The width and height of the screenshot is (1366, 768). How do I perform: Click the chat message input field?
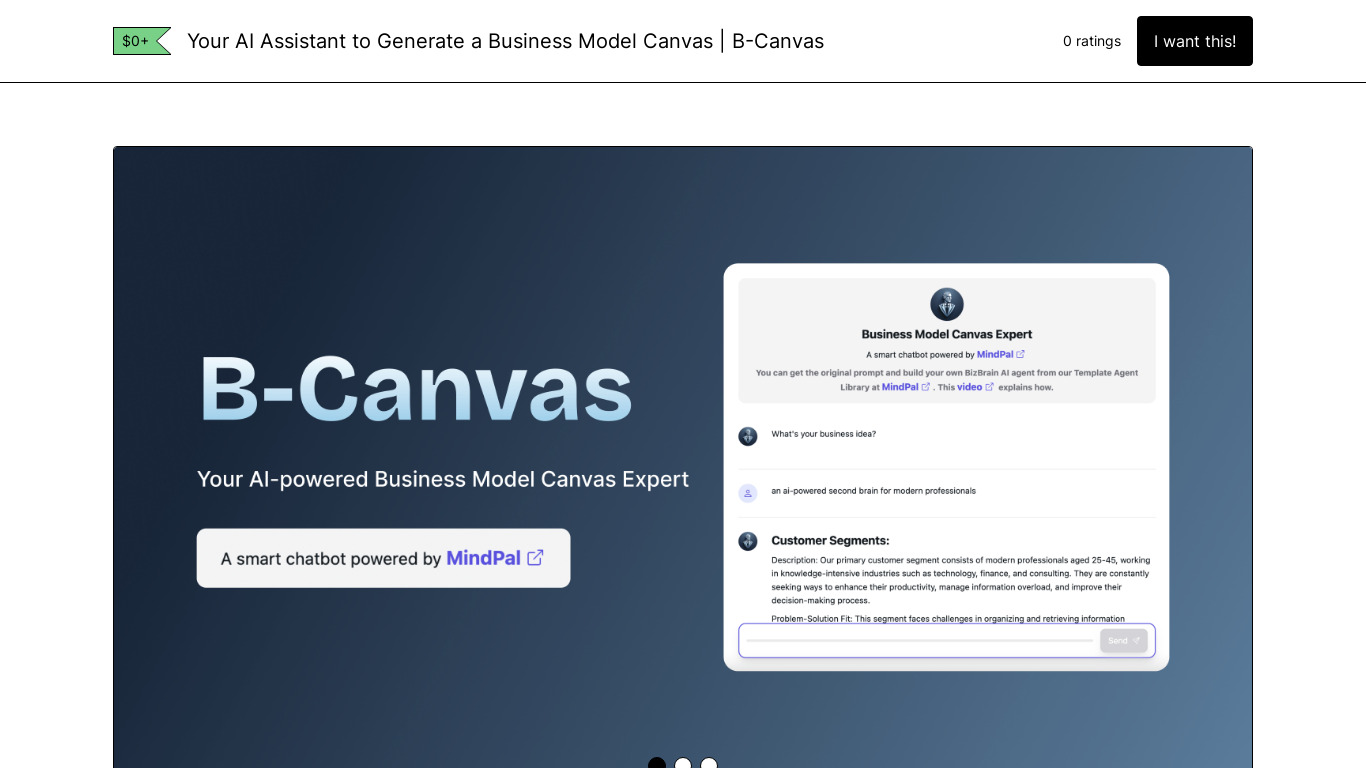pyautogui.click(x=919, y=641)
